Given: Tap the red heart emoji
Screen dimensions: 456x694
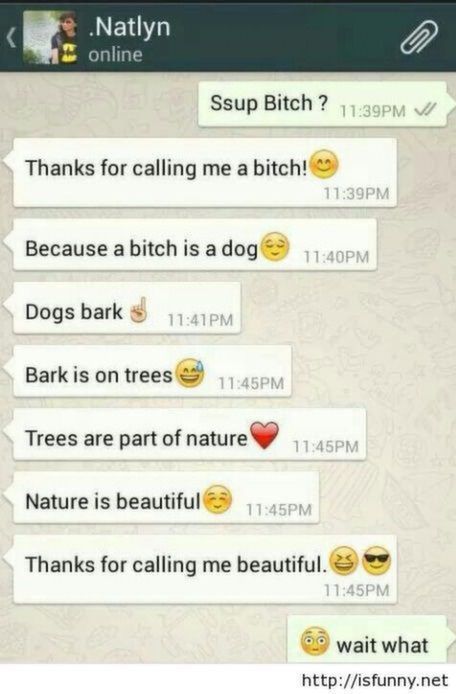Looking at the screenshot, I should coord(264,435).
